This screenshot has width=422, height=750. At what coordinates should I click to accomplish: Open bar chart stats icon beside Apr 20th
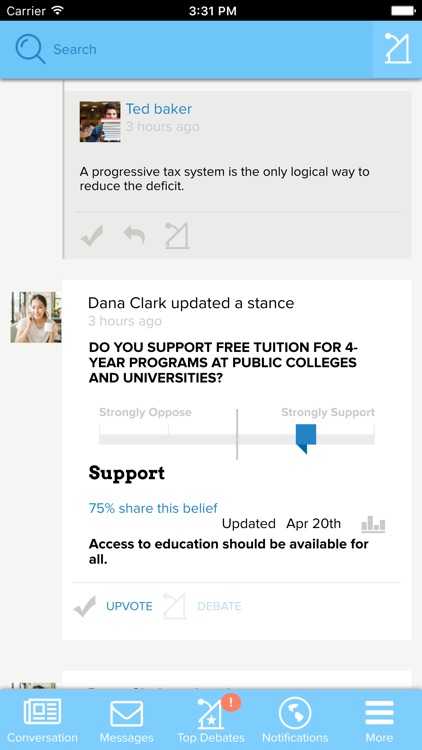[373, 524]
